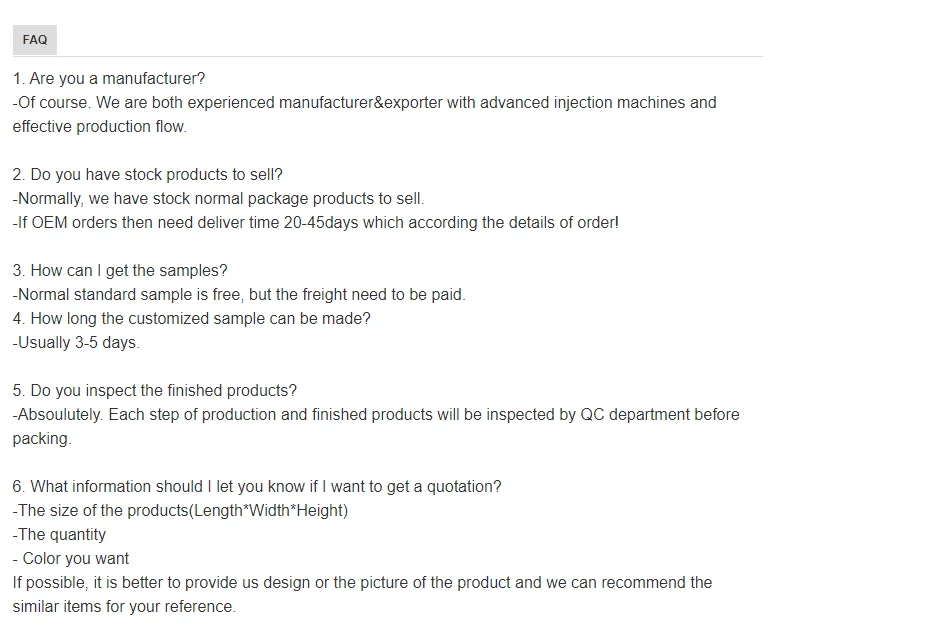Screen dimensions: 939x626
Task: Click the line "- Color you want"
Action: coord(71,558)
